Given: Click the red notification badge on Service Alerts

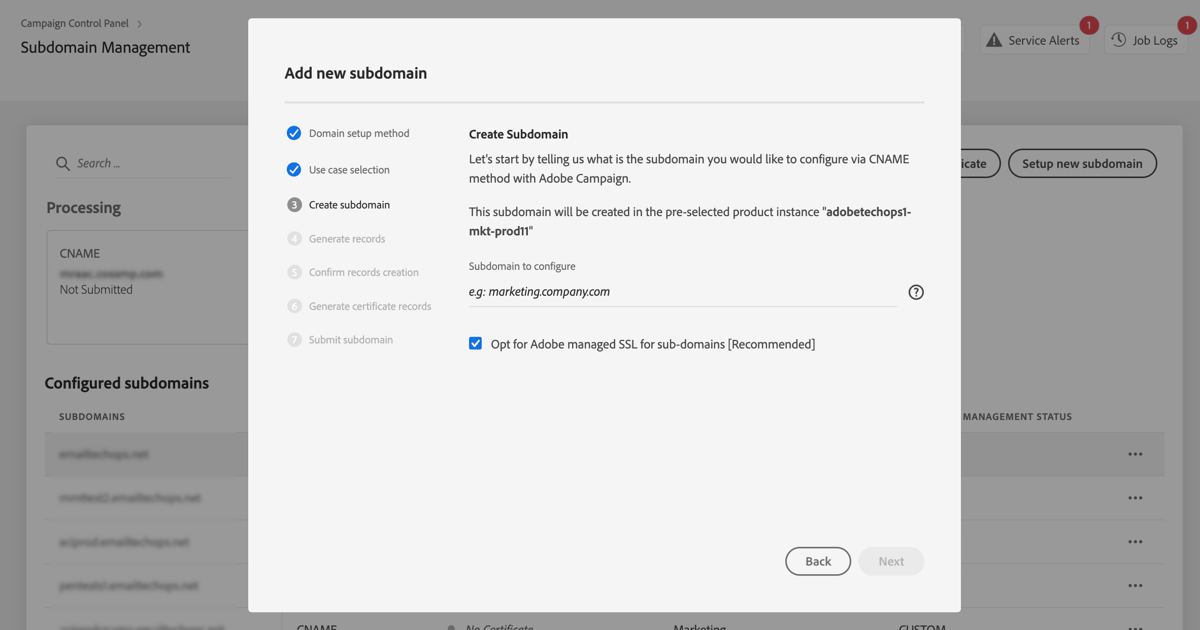Looking at the screenshot, I should tap(1089, 25).
